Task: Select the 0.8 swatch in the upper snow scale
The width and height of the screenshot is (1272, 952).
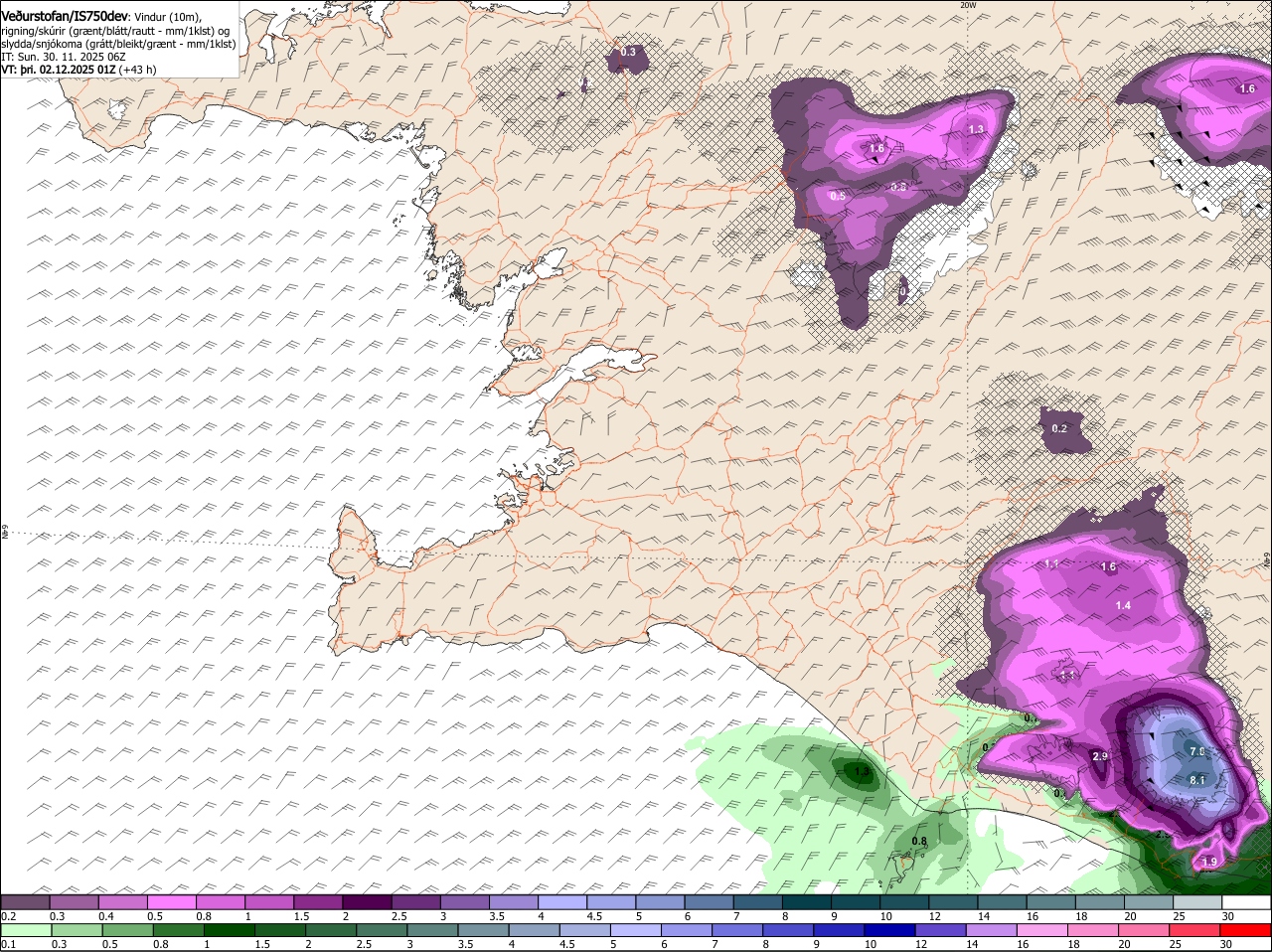Action: point(221,902)
